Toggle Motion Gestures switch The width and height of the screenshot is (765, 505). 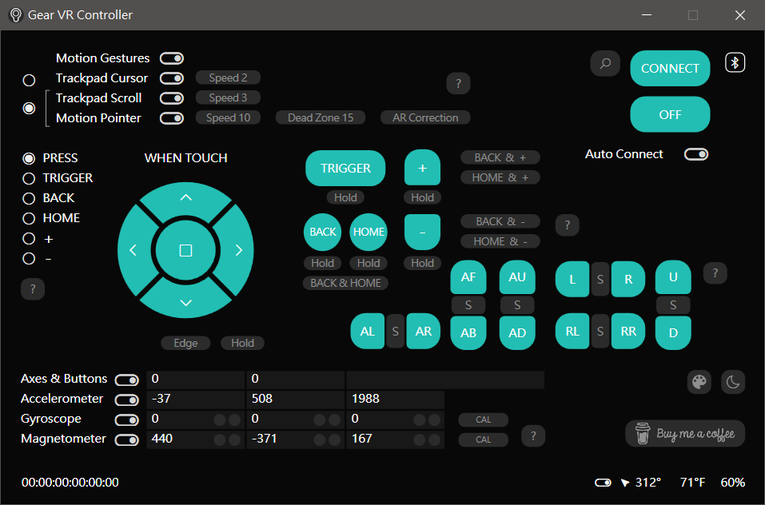(x=172, y=59)
